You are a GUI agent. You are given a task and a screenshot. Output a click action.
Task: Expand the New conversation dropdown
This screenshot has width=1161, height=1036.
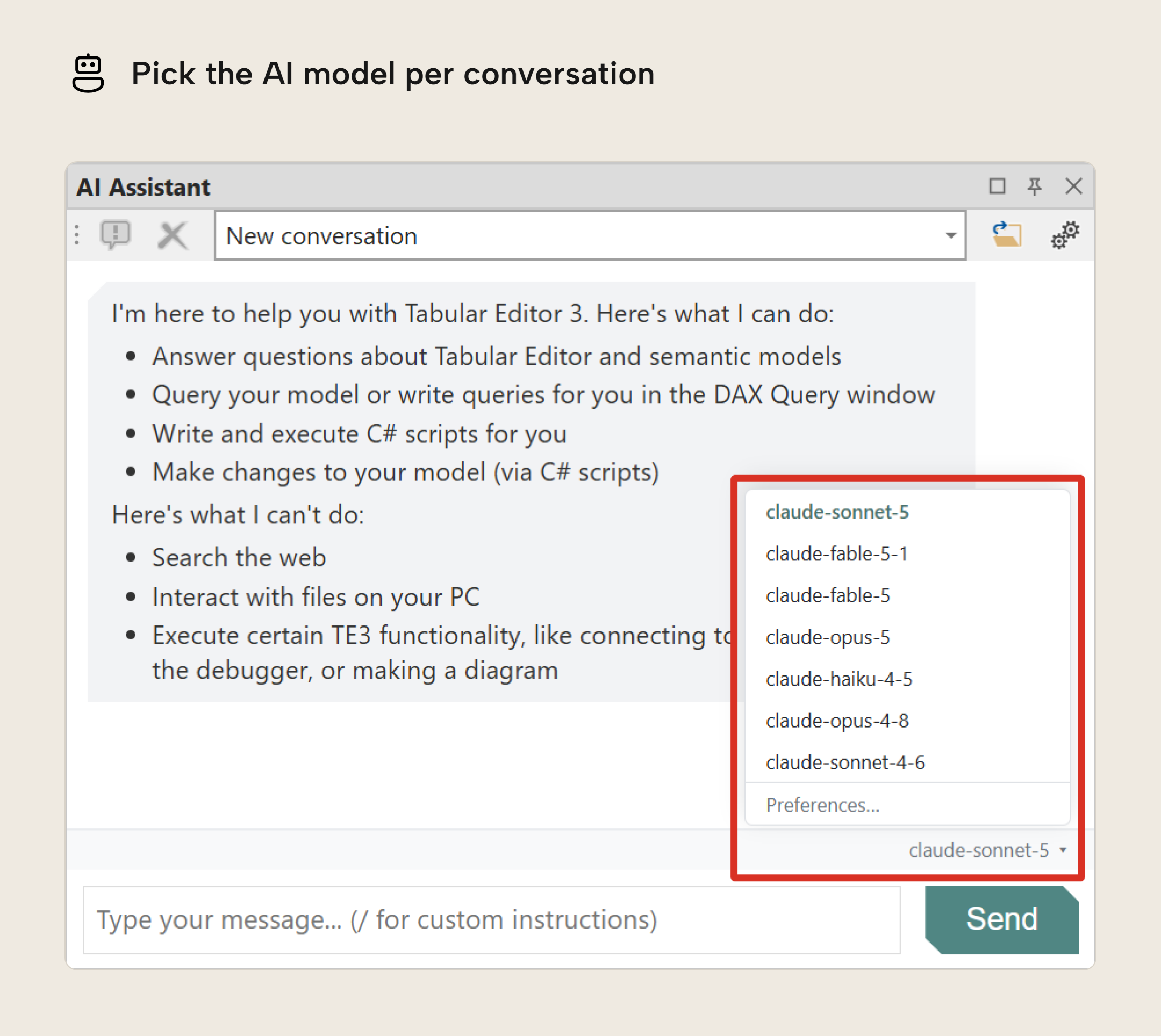[950, 236]
